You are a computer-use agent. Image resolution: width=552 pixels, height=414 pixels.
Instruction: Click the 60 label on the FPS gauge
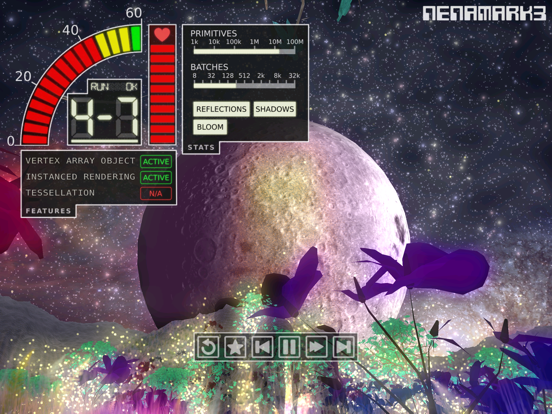tap(134, 13)
